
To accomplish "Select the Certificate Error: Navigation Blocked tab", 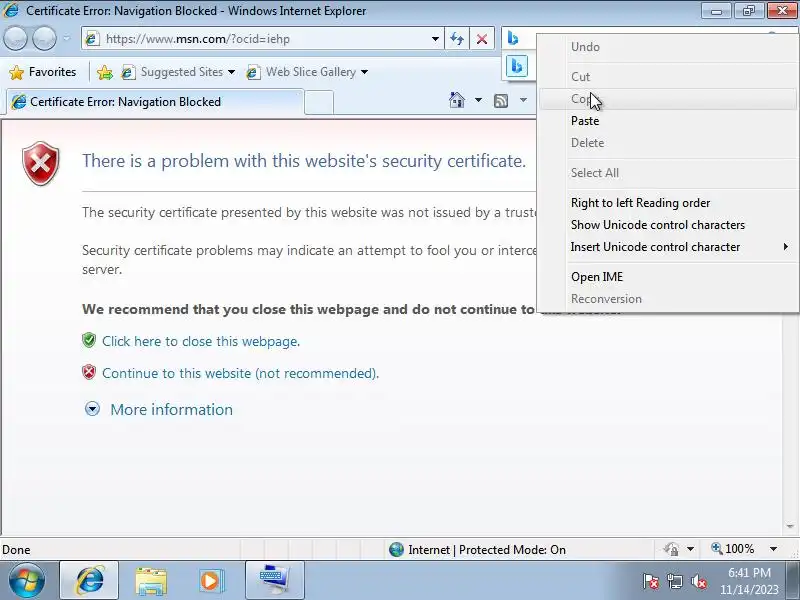I will click(x=155, y=102).
